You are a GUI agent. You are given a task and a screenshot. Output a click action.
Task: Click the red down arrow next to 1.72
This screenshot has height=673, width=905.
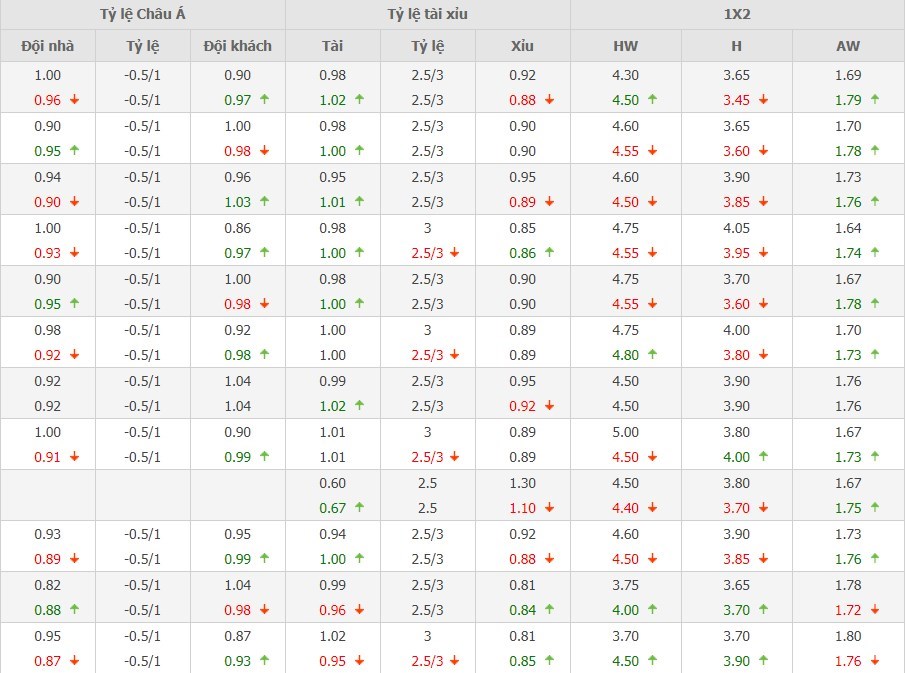[875, 609]
